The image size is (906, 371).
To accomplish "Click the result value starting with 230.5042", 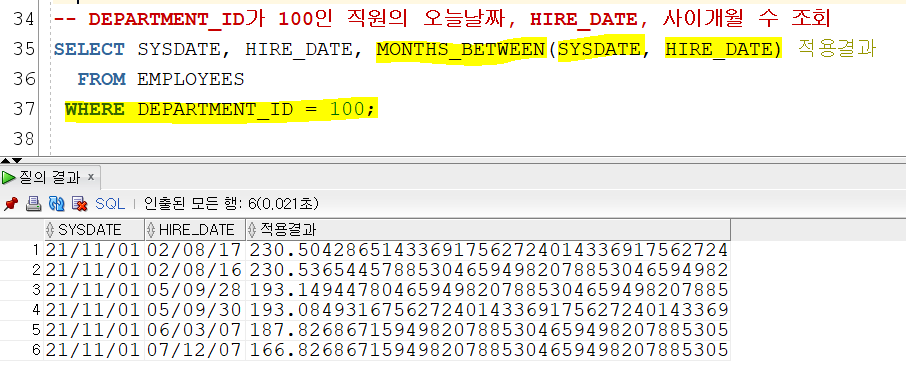I will [x=488, y=250].
